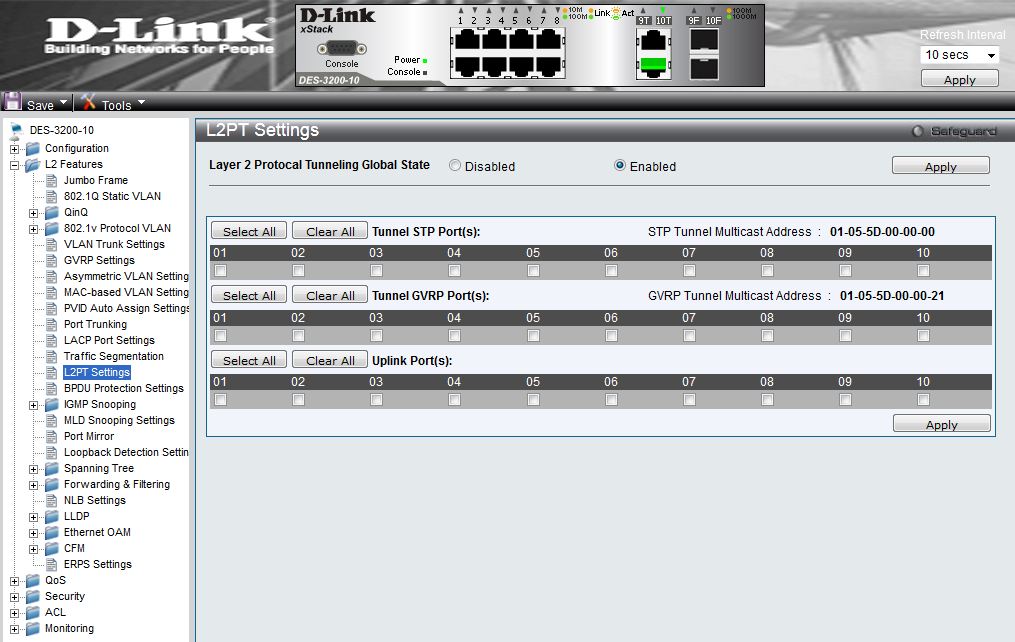This screenshot has height=642, width=1015.
Task: Click Clear All for Tunnel STP ports
Action: 330,231
